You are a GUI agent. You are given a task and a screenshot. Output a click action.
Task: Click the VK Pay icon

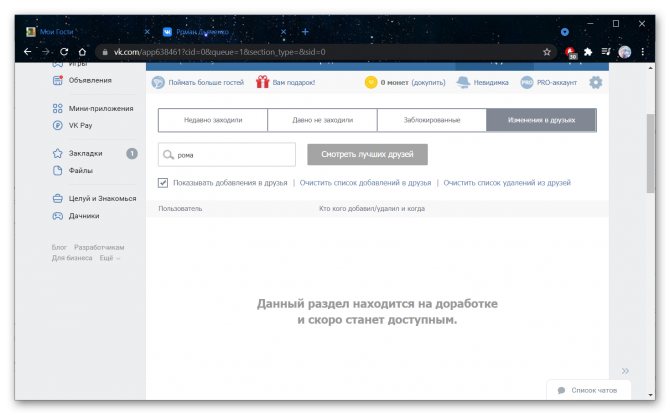[x=58, y=125]
